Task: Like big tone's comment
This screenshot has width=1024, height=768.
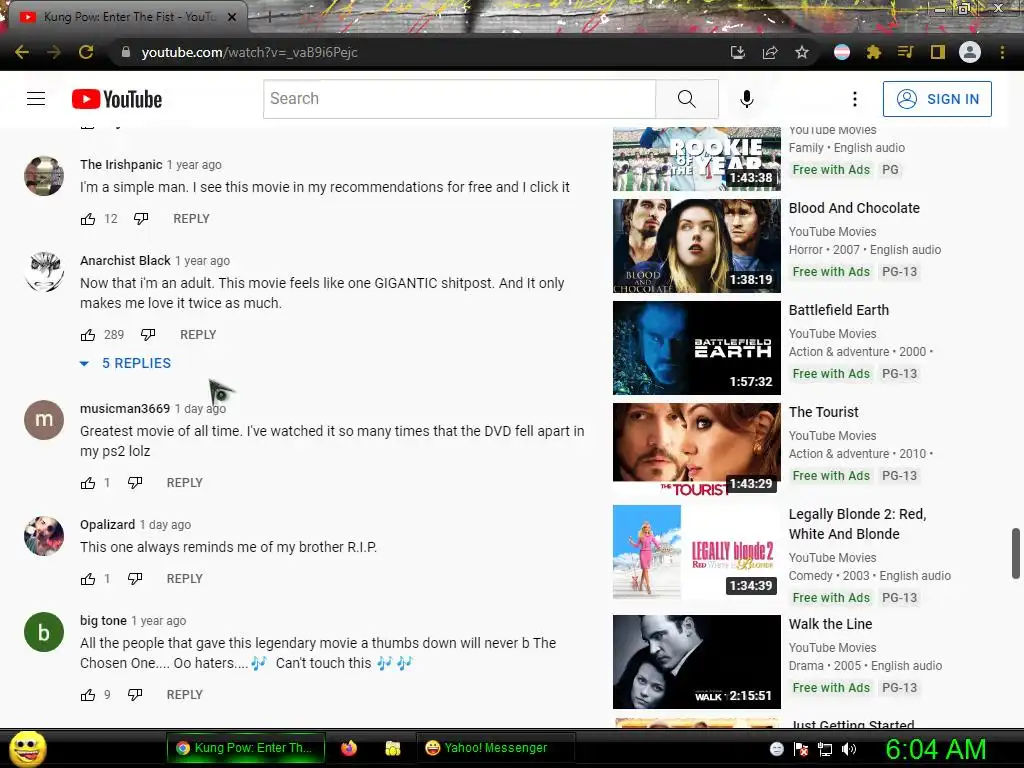Action: [x=88, y=695]
